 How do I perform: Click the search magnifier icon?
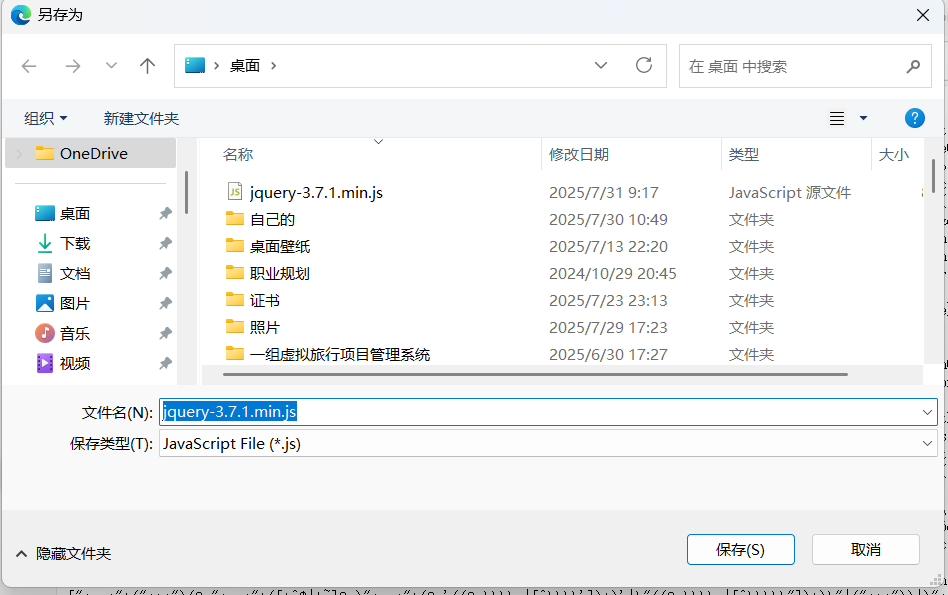(913, 66)
